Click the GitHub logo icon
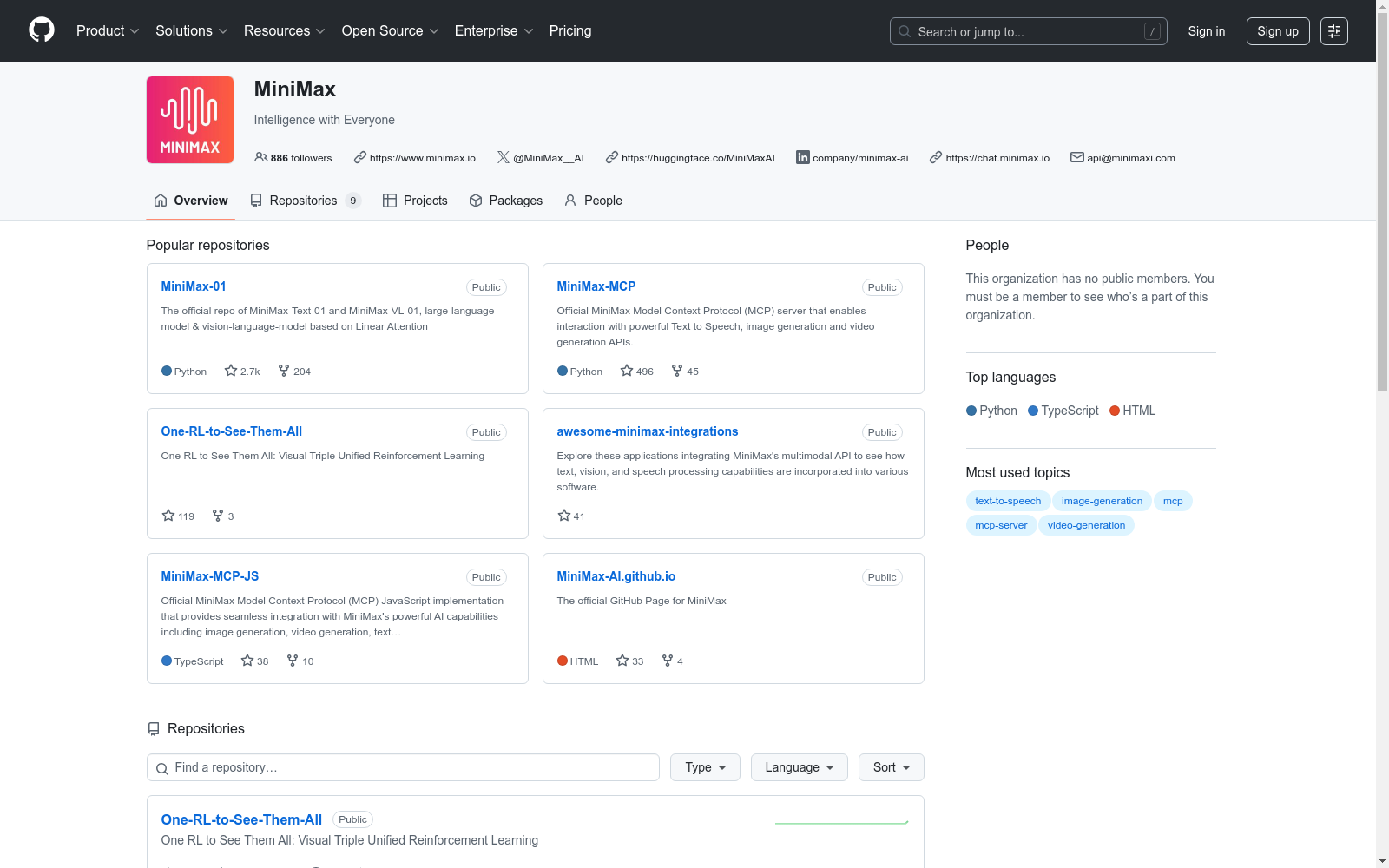Screen dimensions: 1389x868 (x=42, y=30)
